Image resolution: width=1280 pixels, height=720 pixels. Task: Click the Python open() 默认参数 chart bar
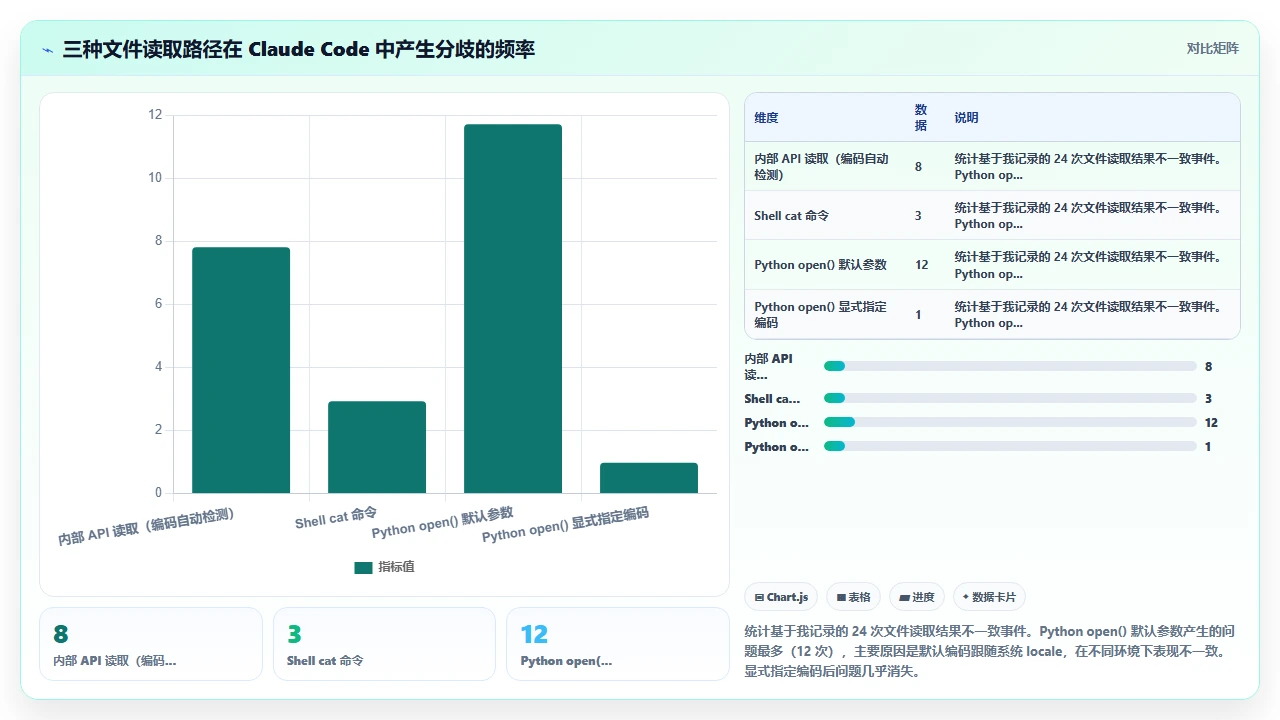pyautogui.click(x=513, y=308)
